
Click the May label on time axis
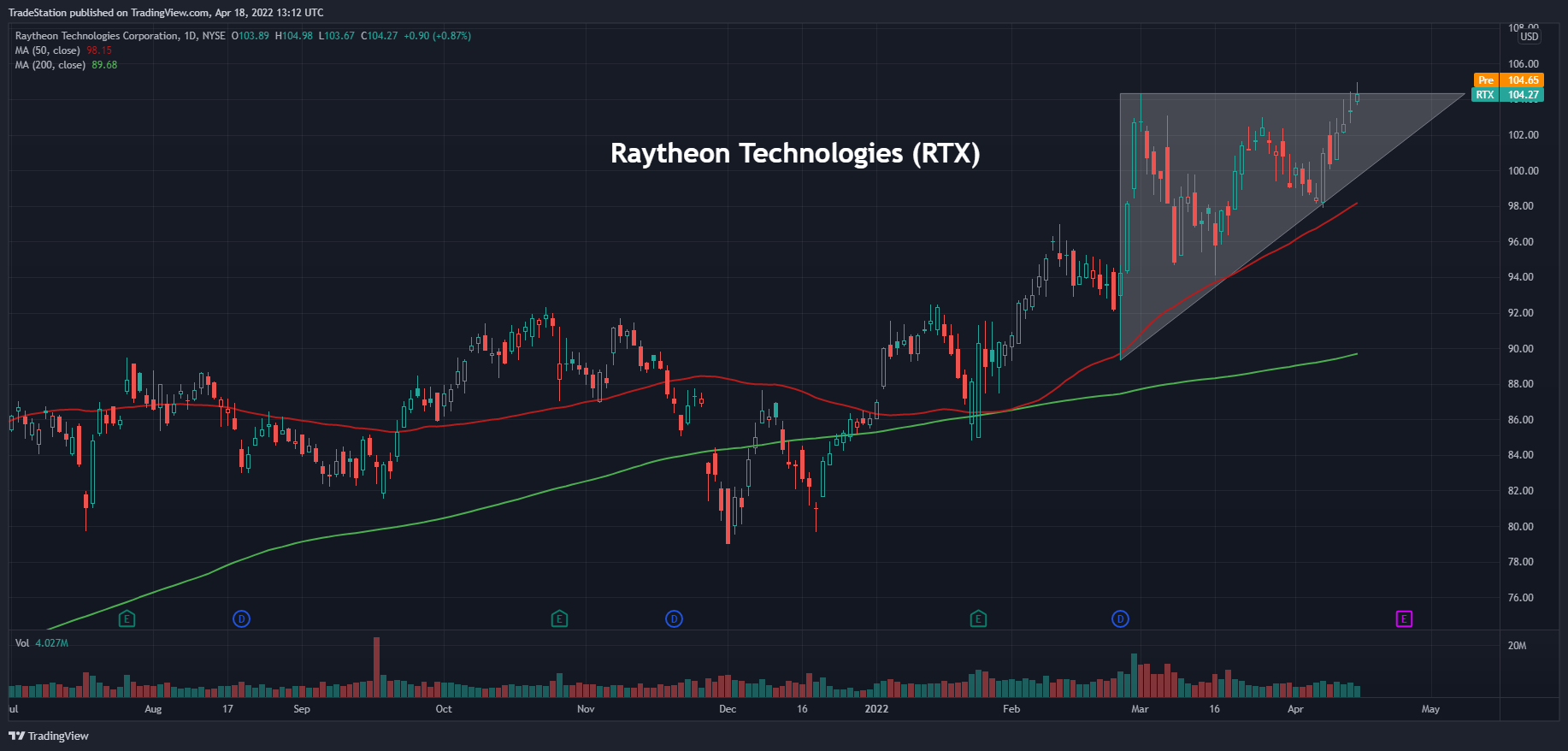(x=1430, y=709)
